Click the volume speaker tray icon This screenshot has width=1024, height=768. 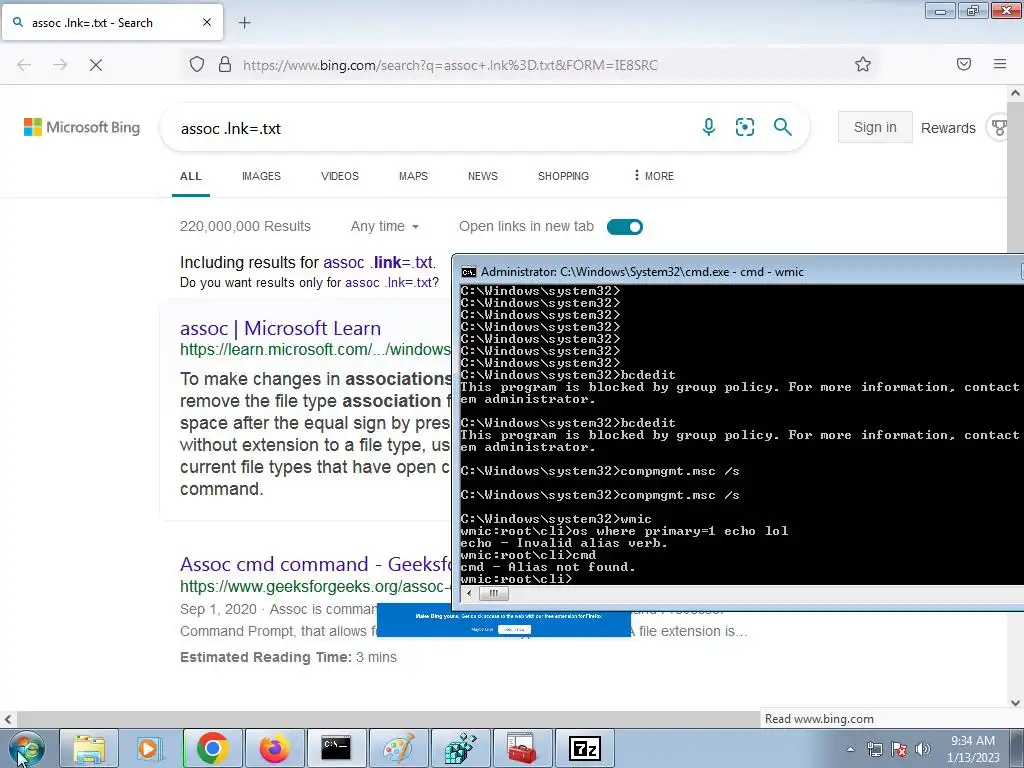coord(923,749)
